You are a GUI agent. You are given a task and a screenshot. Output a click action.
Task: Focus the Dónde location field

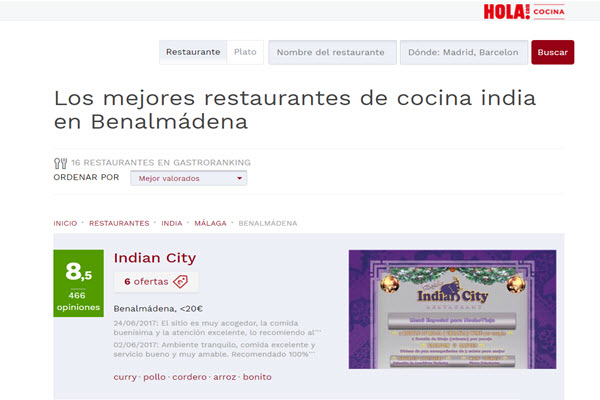click(464, 52)
